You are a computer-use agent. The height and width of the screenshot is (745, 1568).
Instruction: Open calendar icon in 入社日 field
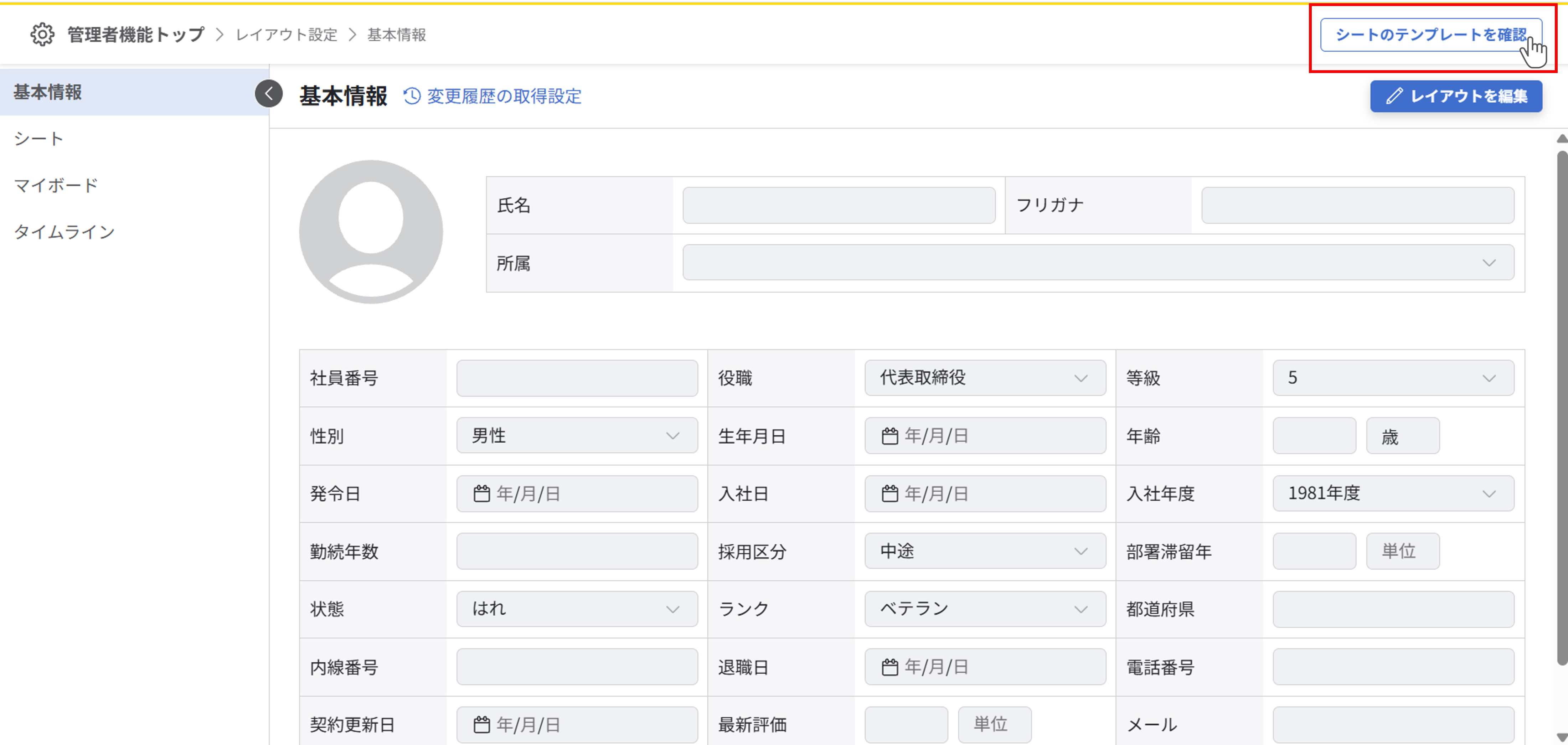pos(890,493)
